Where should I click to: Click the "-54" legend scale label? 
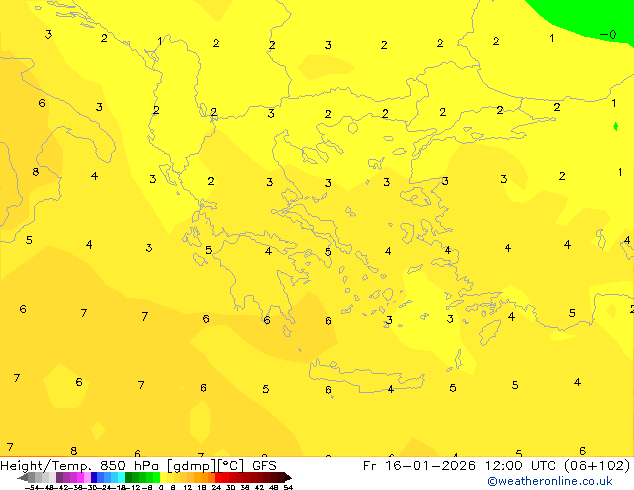coord(32,487)
